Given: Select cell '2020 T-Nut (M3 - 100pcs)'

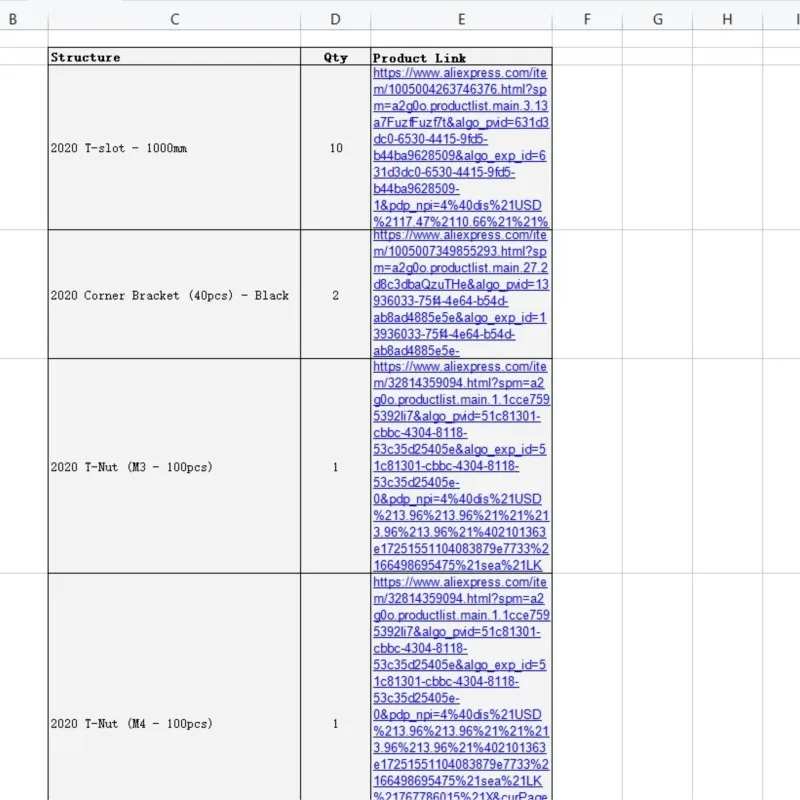Looking at the screenshot, I should pyautogui.click(x=174, y=466).
